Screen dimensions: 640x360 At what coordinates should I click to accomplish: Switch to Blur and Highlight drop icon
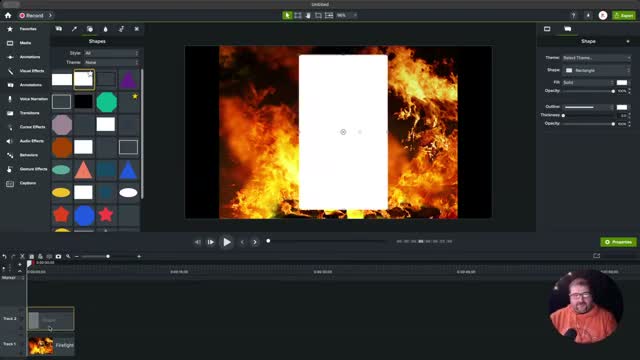tap(105, 29)
